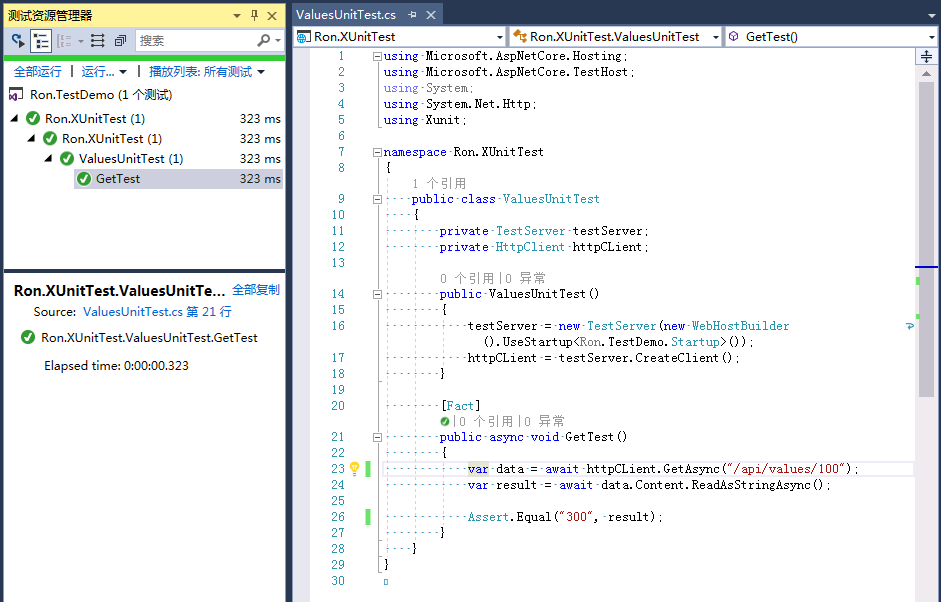Image resolution: width=941 pixels, height=602 pixels.
Task: Collapse the ValuesUnitTest (1) tree node
Action: coord(48,158)
